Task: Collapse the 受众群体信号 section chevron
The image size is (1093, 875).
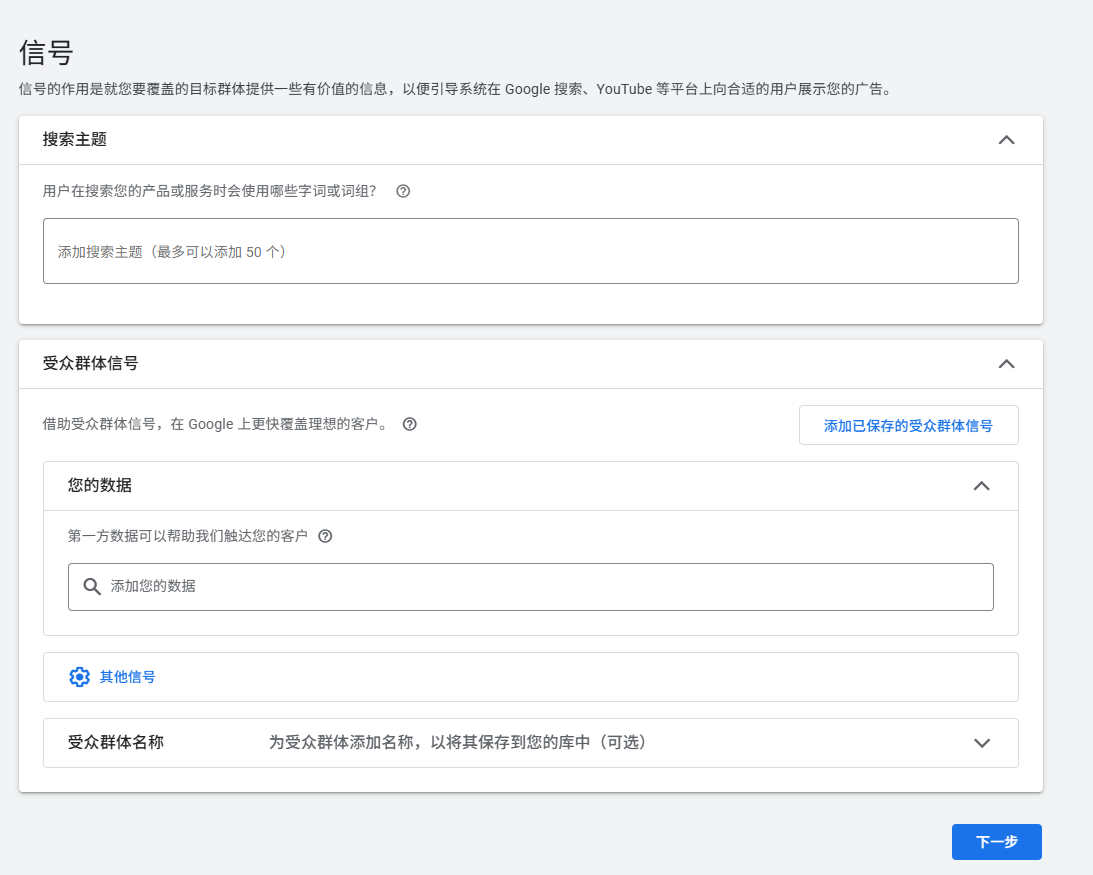Action: tap(1006, 364)
